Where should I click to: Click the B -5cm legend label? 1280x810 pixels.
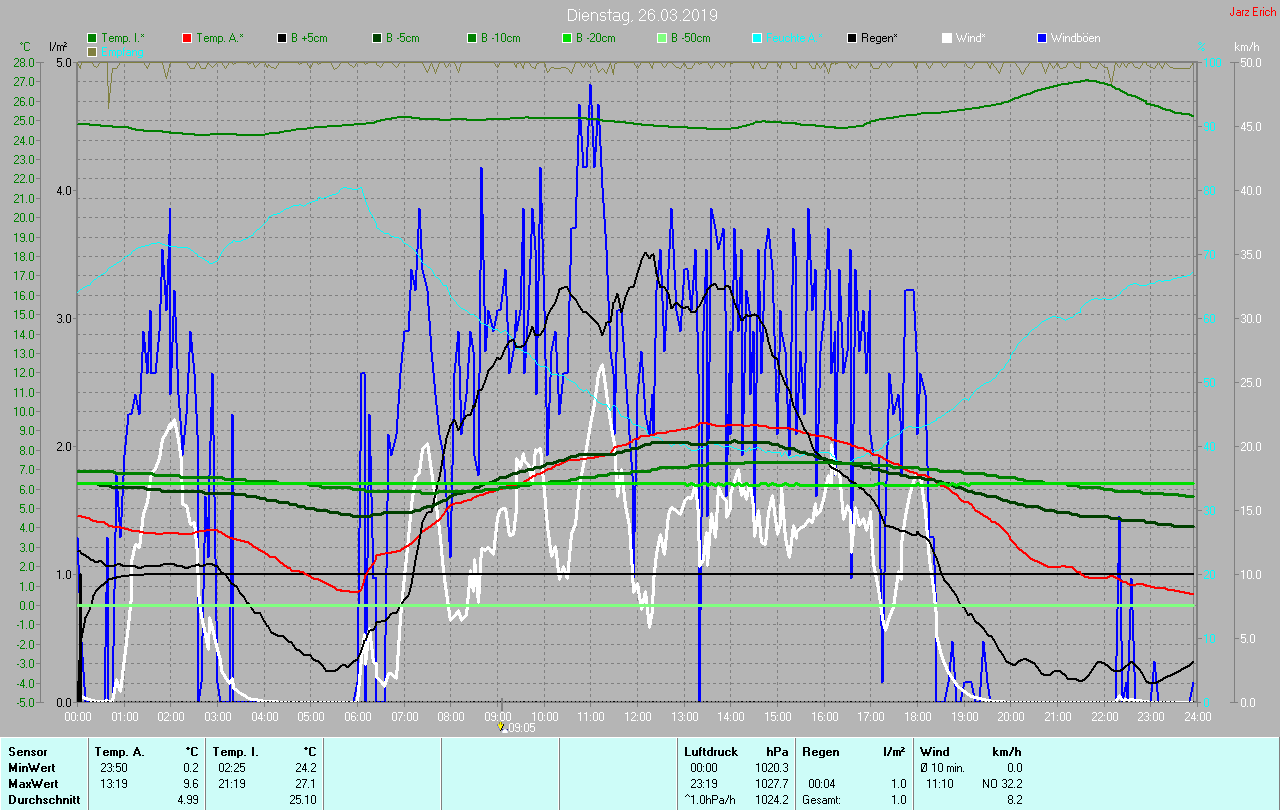pyautogui.click(x=403, y=38)
